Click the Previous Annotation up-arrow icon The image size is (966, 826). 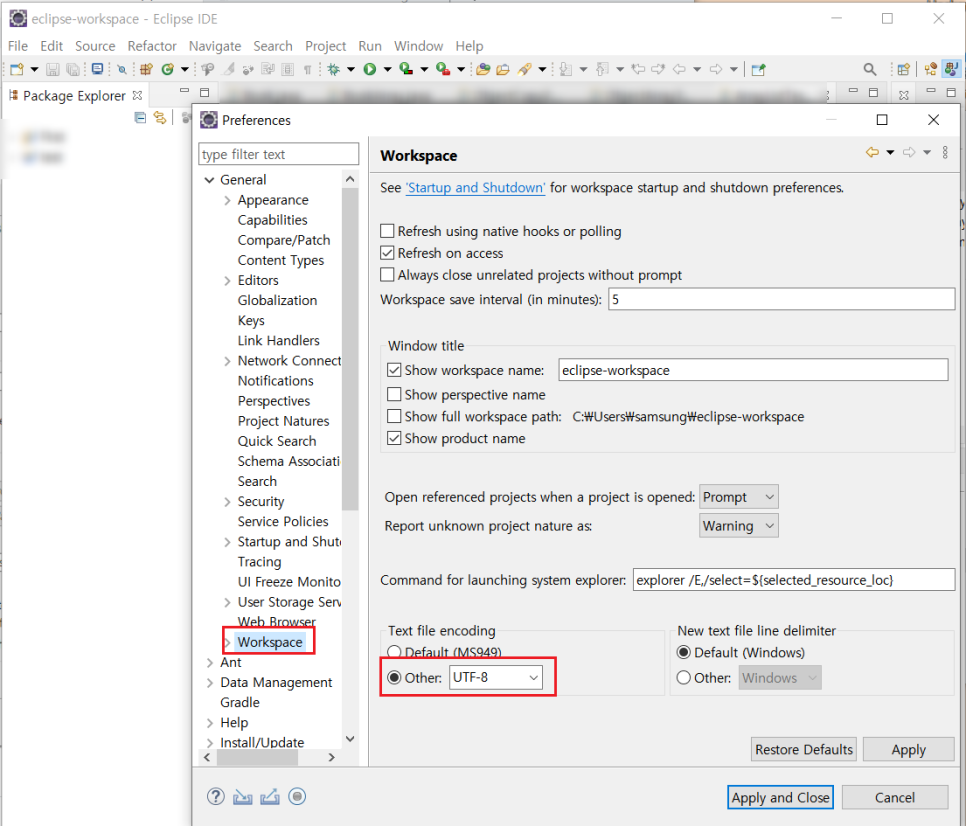(x=603, y=69)
